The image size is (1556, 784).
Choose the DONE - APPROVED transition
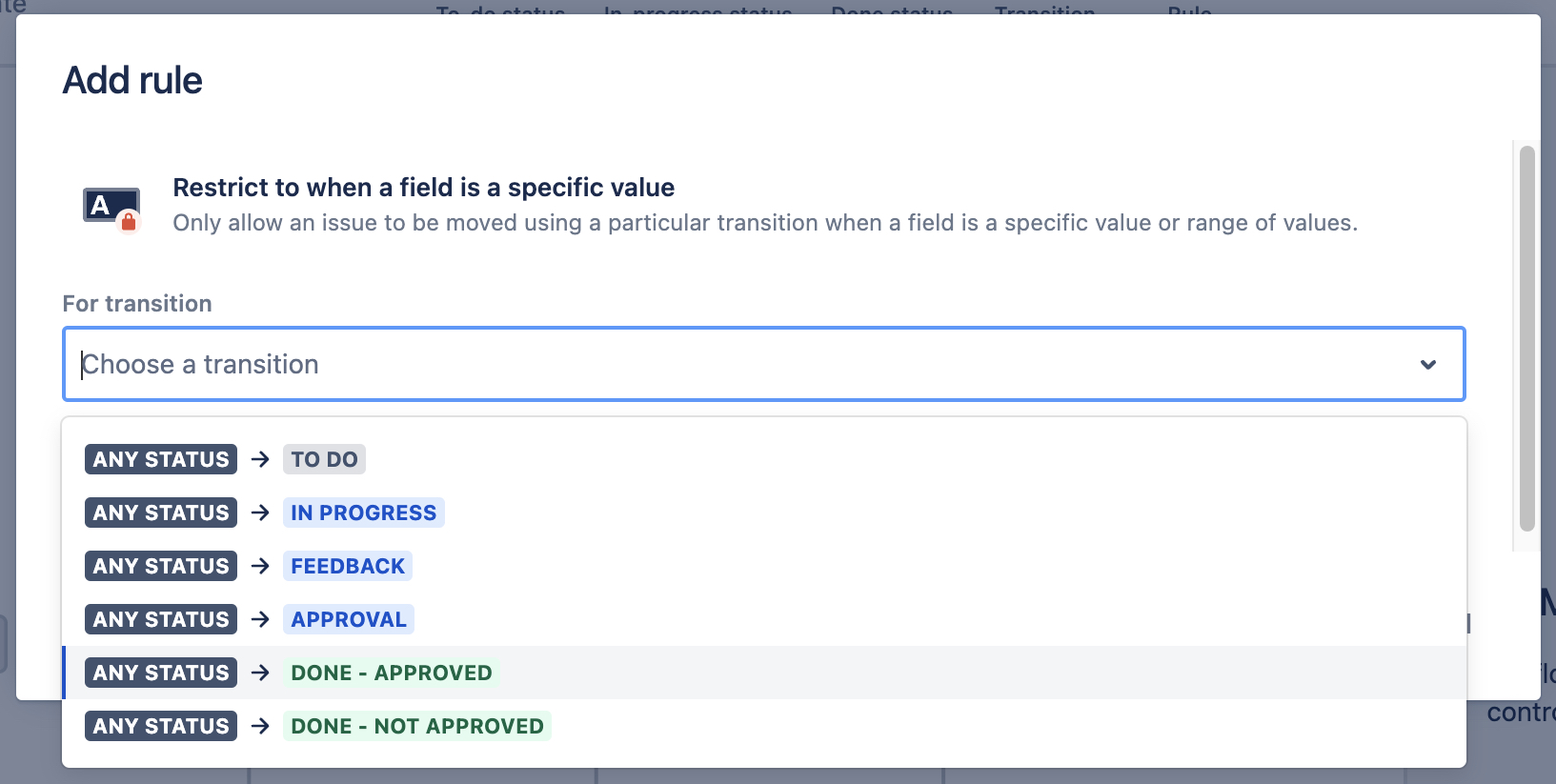[391, 673]
